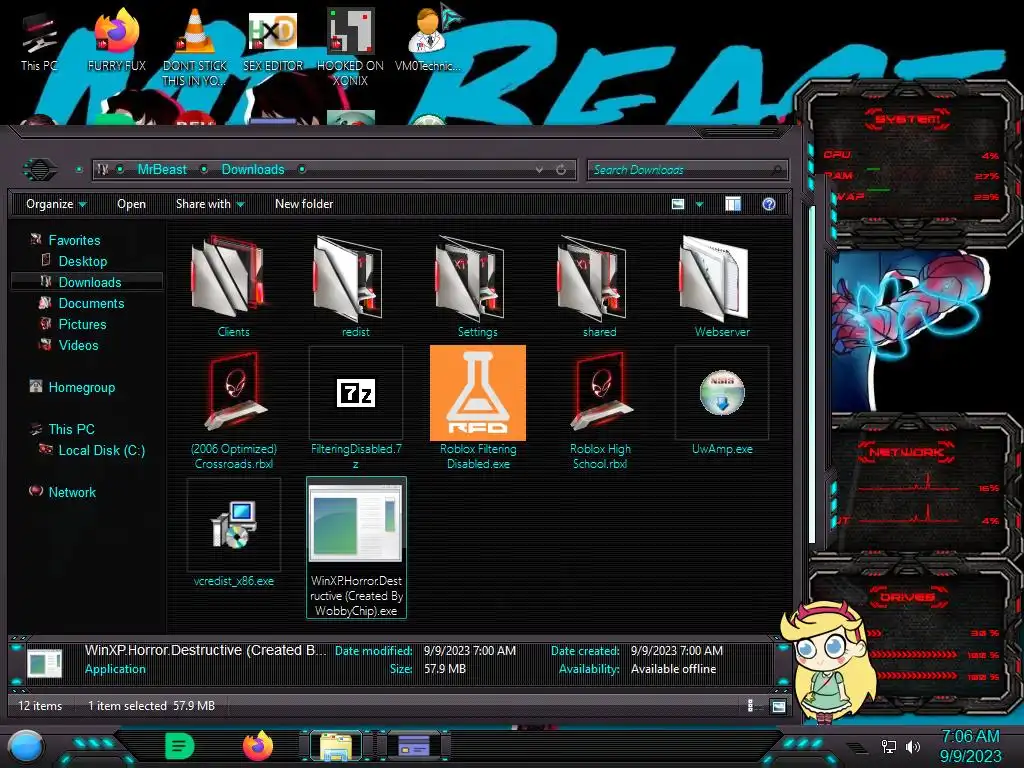Viewport: 1024px width, 768px height.
Task: Click the details pane file thumbnail
Action: tap(44, 662)
